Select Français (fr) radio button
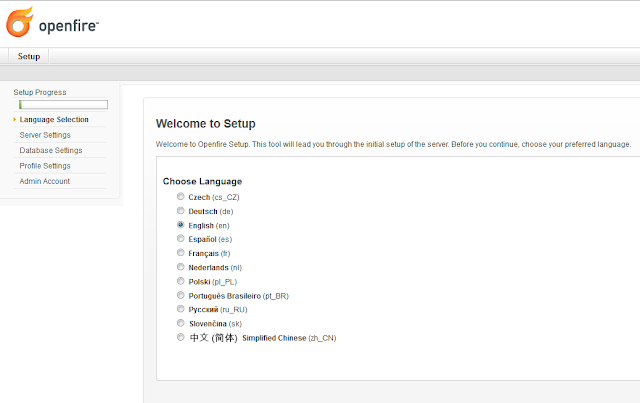The image size is (640, 403). tap(181, 254)
